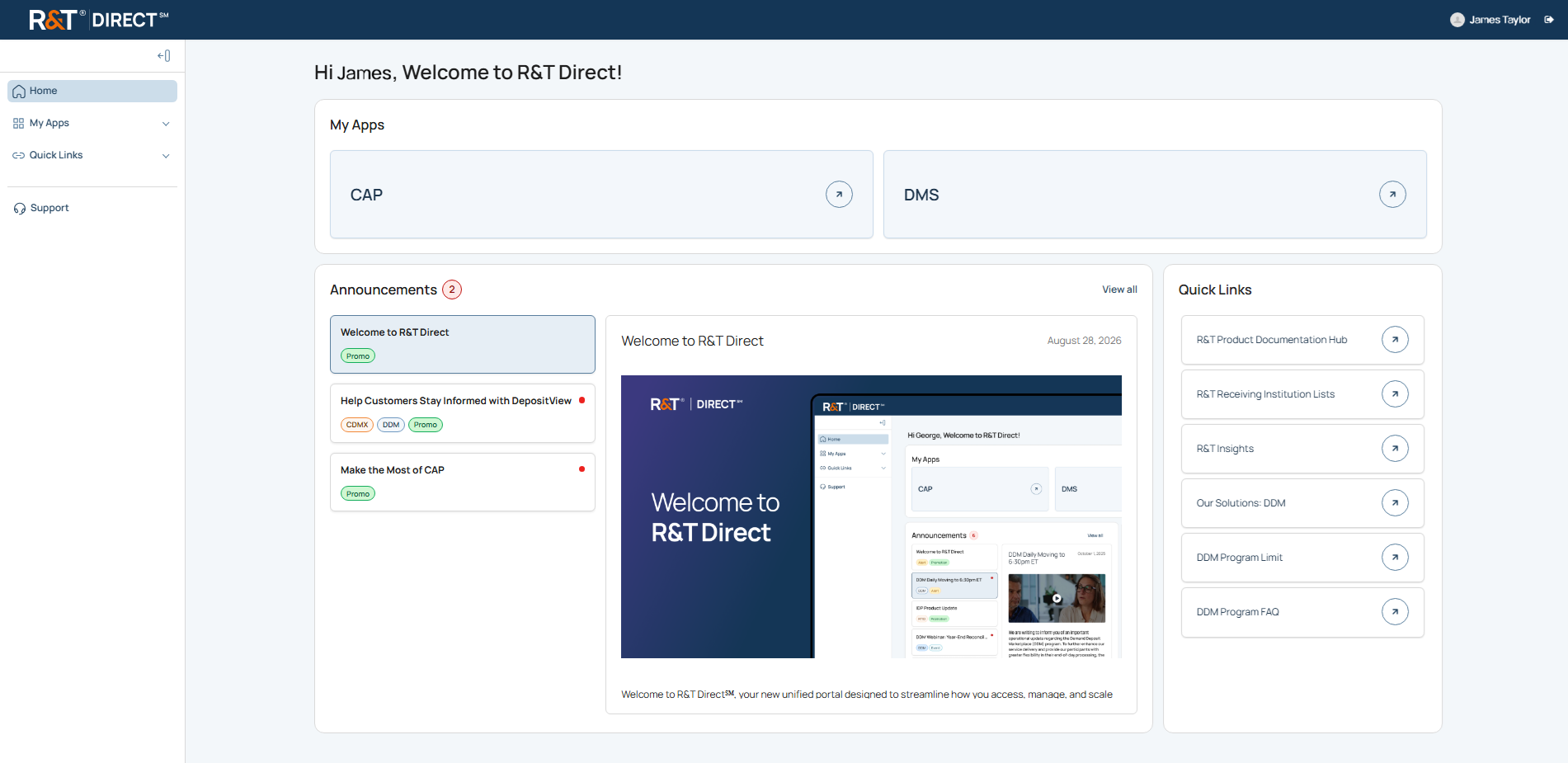This screenshot has height=763, width=1568.
Task: Open R&T Insights arrow icon
Action: 1395,449
